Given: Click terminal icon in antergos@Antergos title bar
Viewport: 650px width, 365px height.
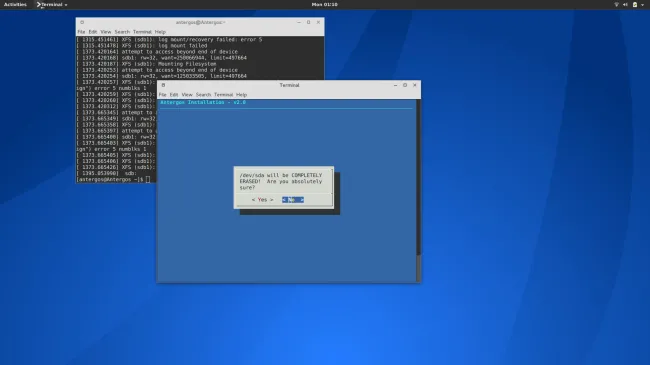Looking at the screenshot, I should 82,22.
